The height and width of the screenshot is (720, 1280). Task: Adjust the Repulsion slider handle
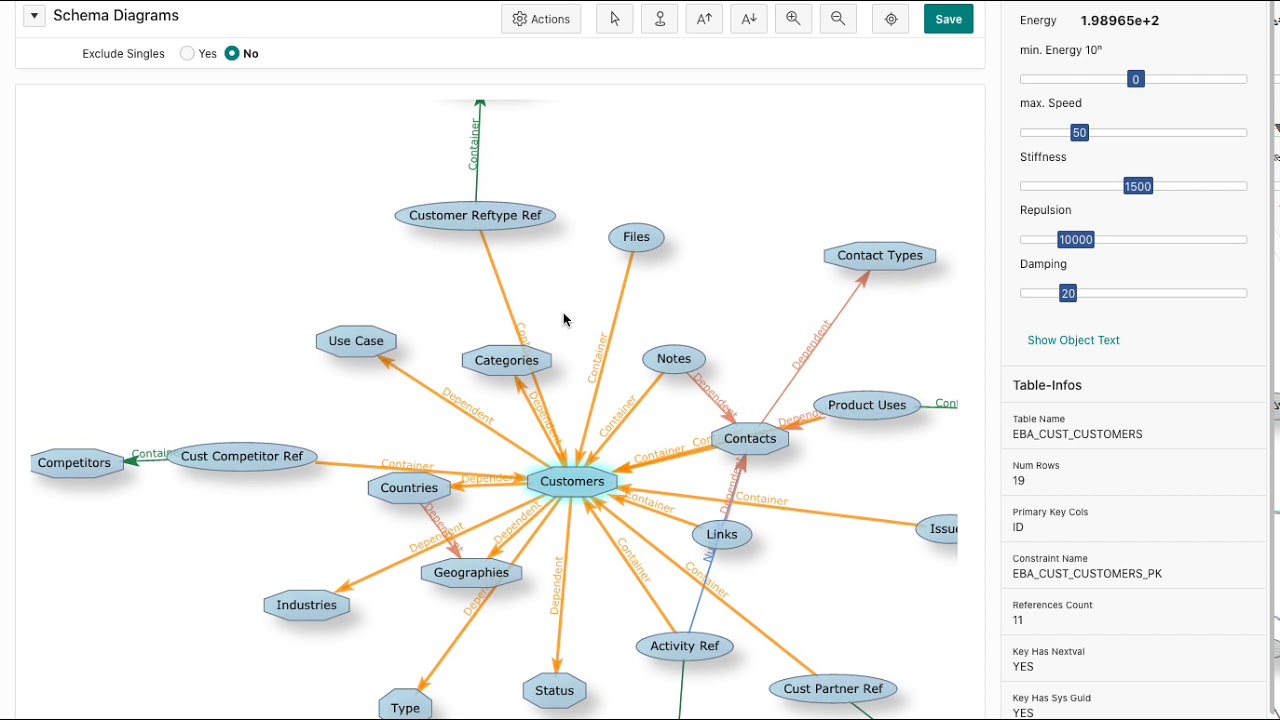pyautogui.click(x=1076, y=240)
